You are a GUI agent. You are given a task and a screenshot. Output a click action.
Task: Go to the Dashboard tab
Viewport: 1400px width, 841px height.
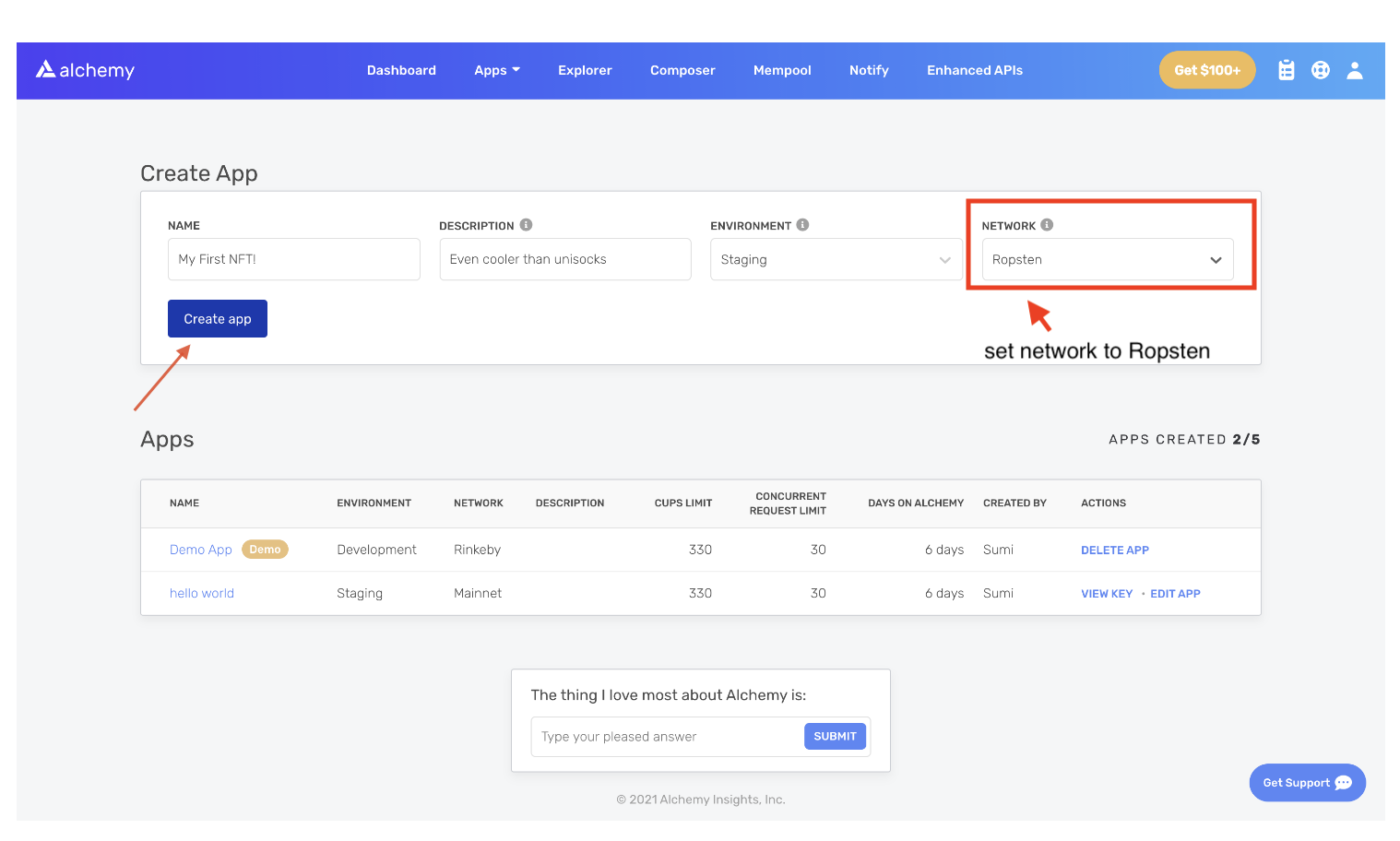[401, 70]
